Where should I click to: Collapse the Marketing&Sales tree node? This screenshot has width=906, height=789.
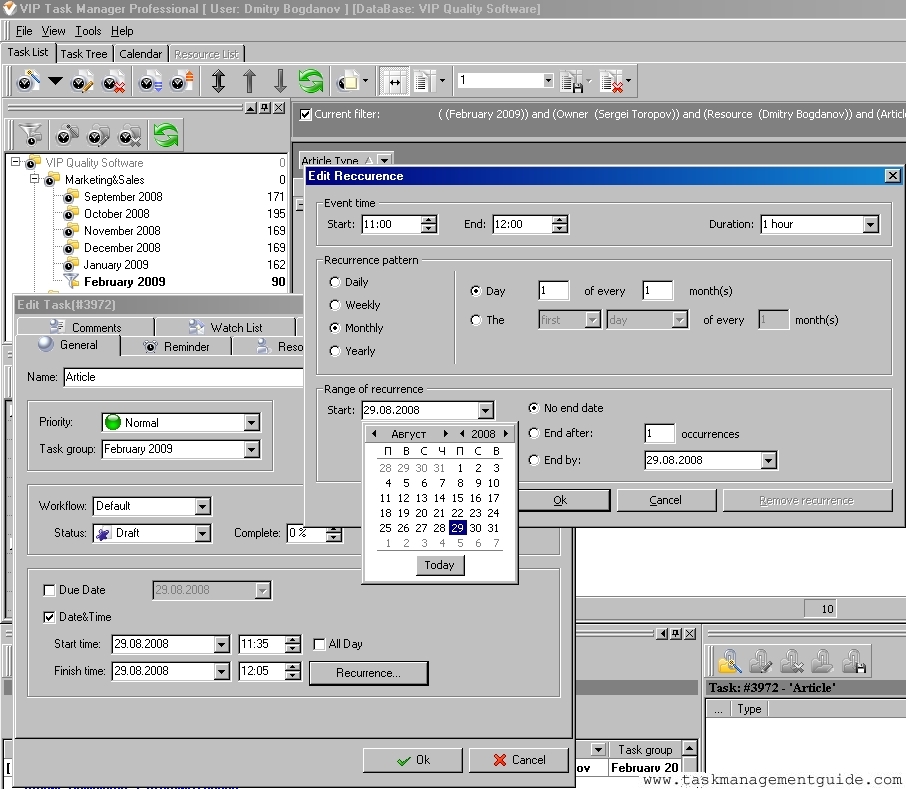[35, 179]
